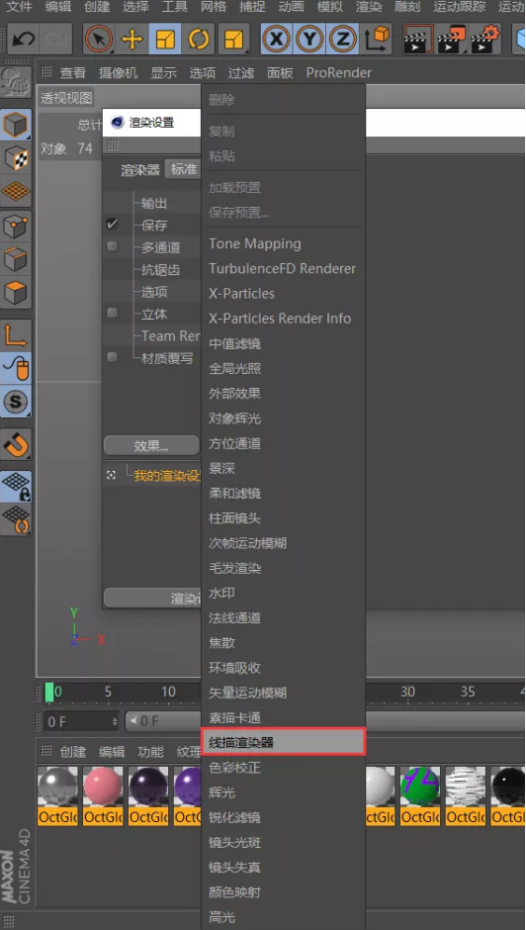
Task: Click the green playhead at frame 0
Action: tap(49, 692)
